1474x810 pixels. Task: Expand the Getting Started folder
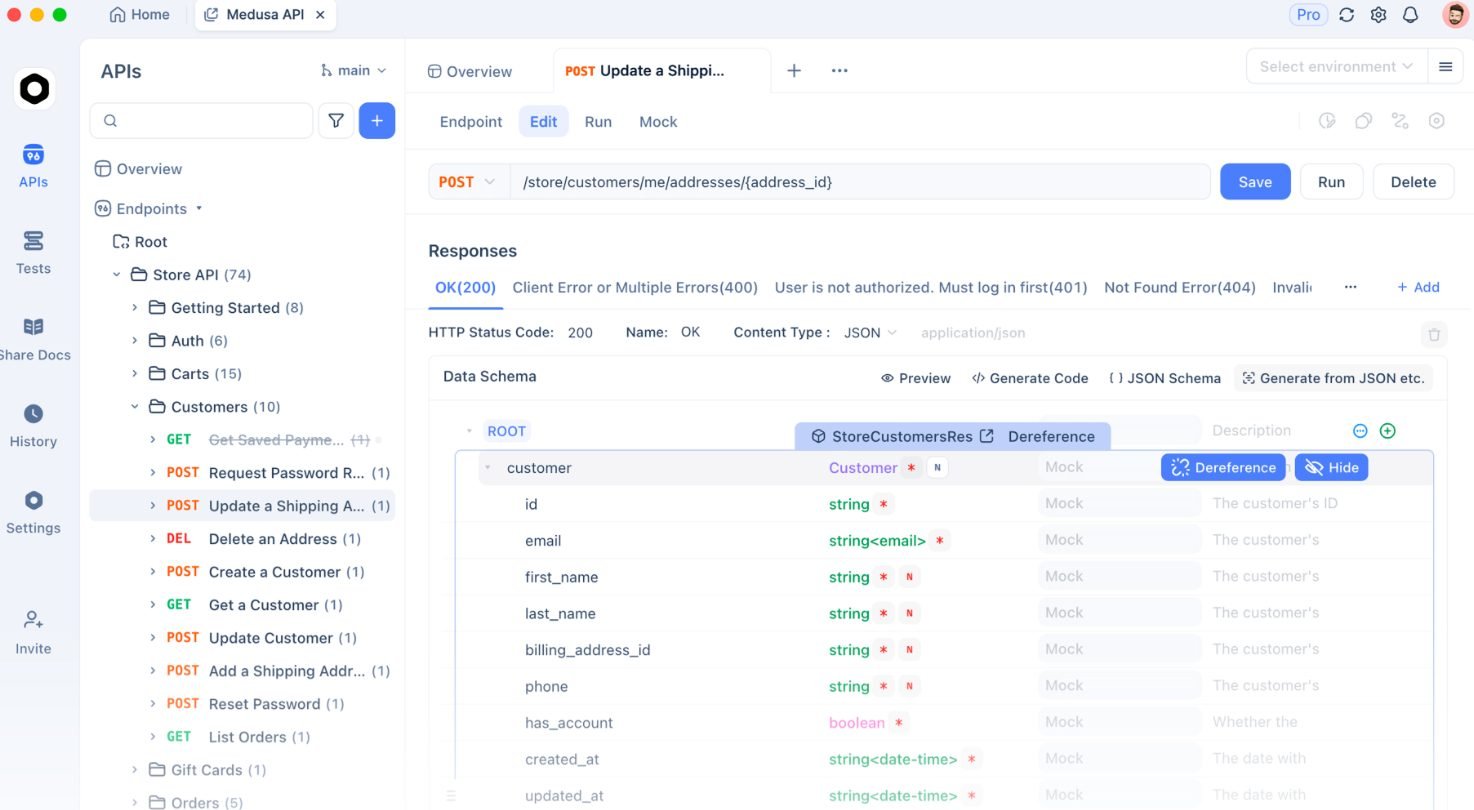135,308
